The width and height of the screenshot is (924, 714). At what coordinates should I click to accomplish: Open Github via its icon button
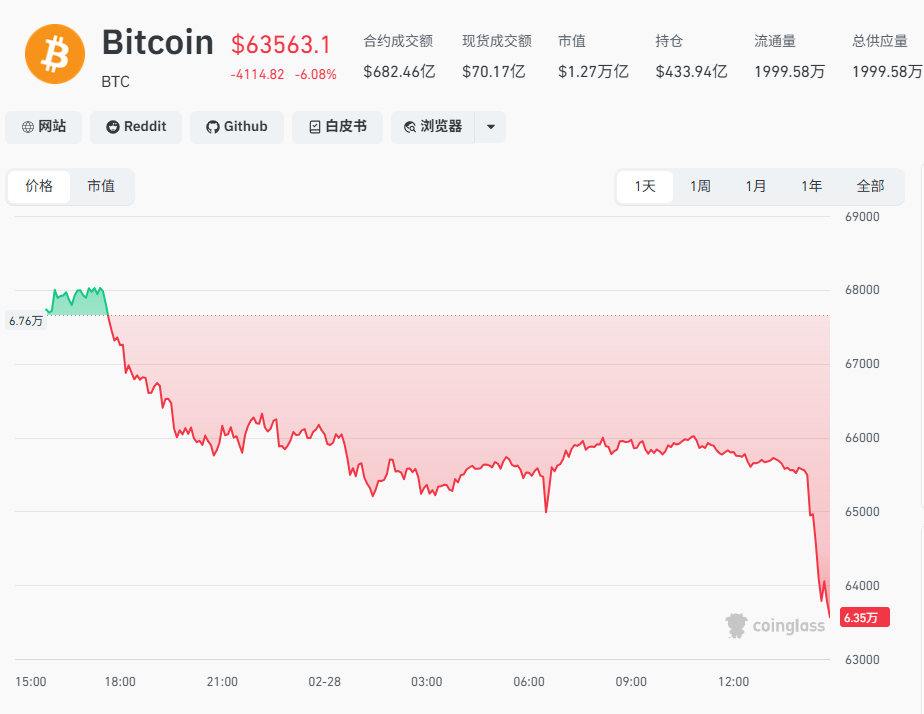[212, 127]
